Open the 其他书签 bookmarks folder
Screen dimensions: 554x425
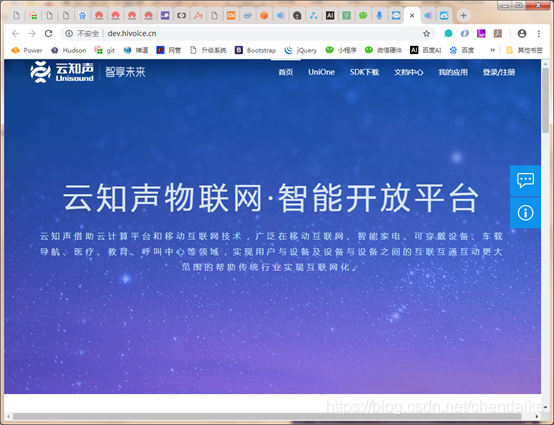524,50
